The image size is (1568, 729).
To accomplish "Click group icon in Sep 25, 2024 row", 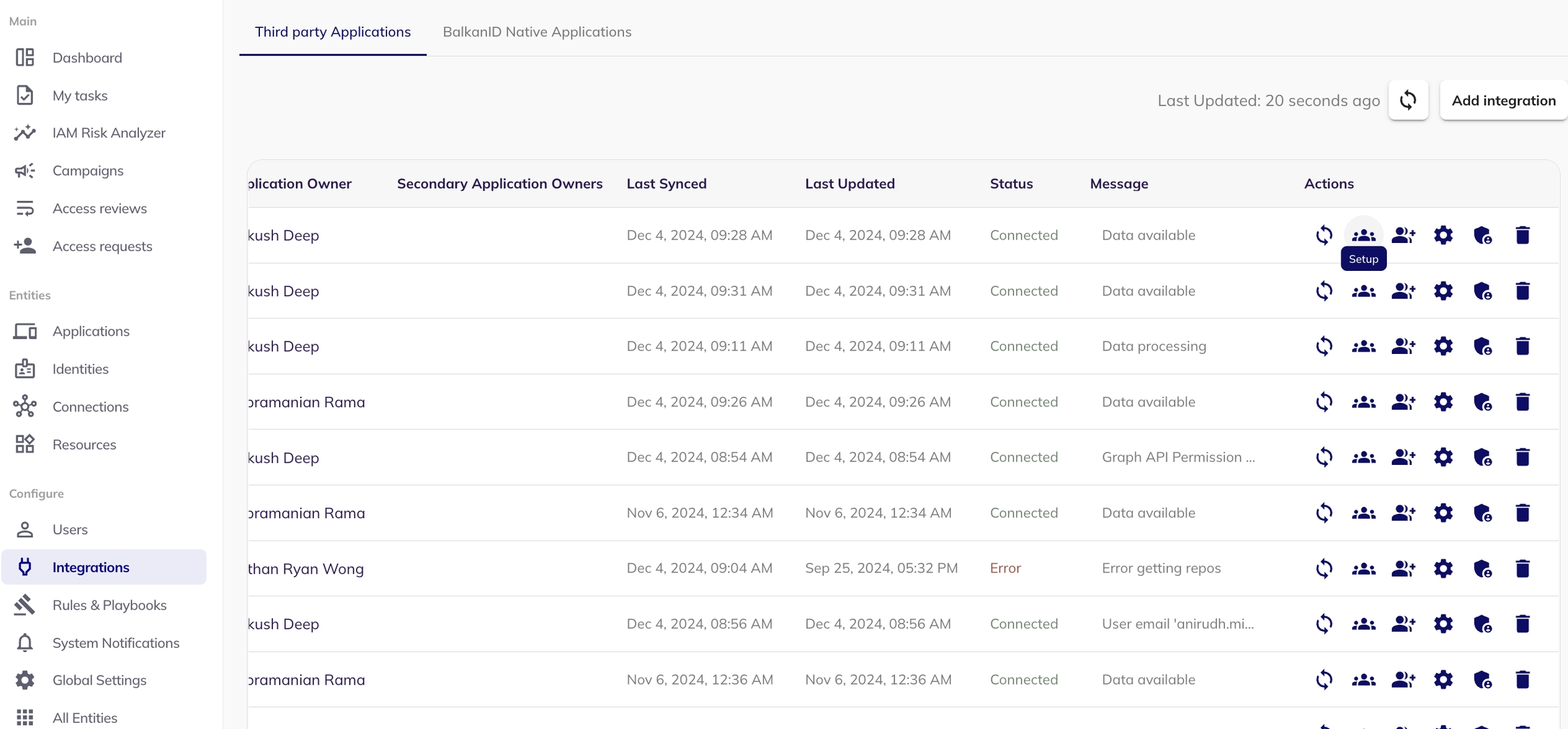I will click(x=1363, y=568).
